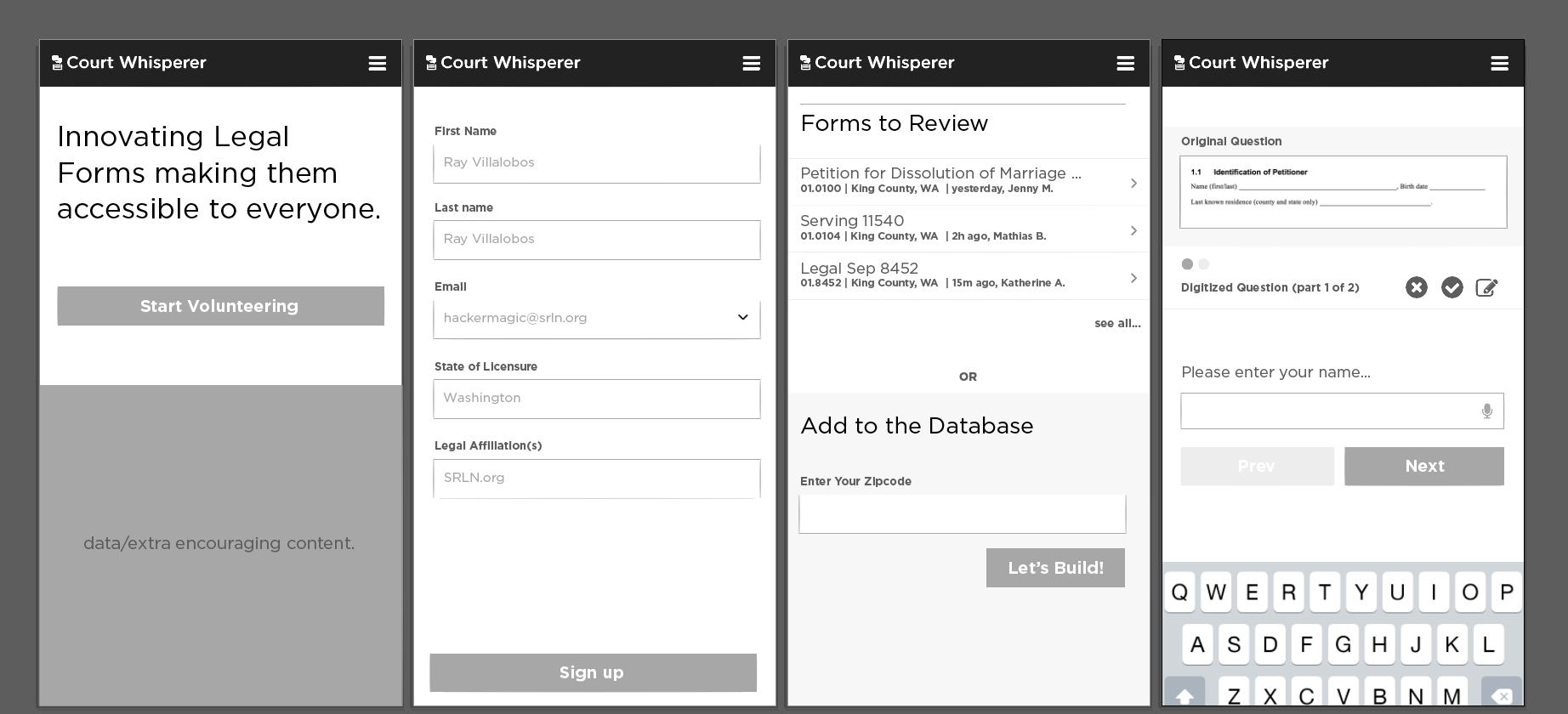Open the Email dropdown arrow

click(742, 318)
